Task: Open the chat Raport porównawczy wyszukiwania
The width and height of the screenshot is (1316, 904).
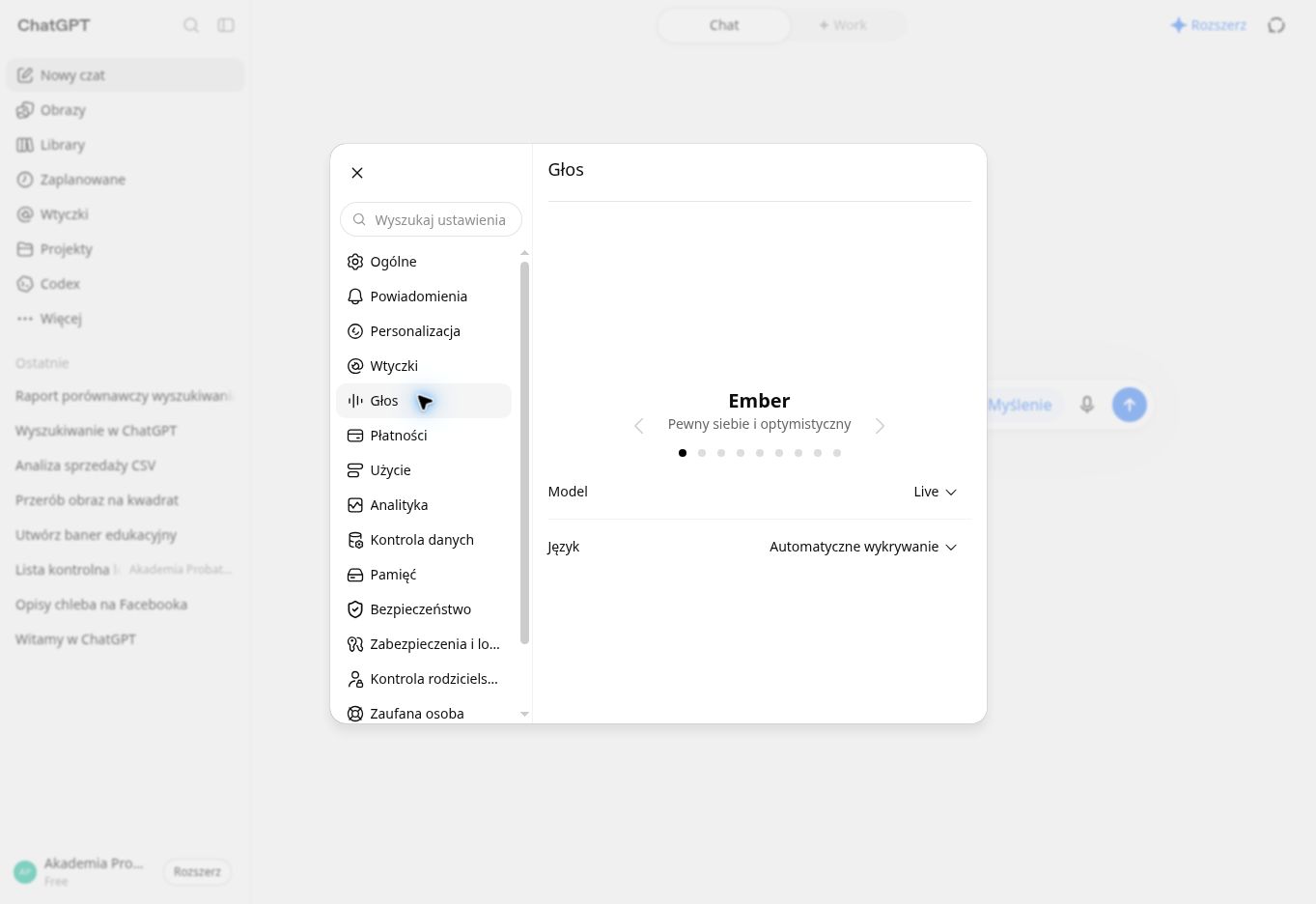Action: click(126, 396)
